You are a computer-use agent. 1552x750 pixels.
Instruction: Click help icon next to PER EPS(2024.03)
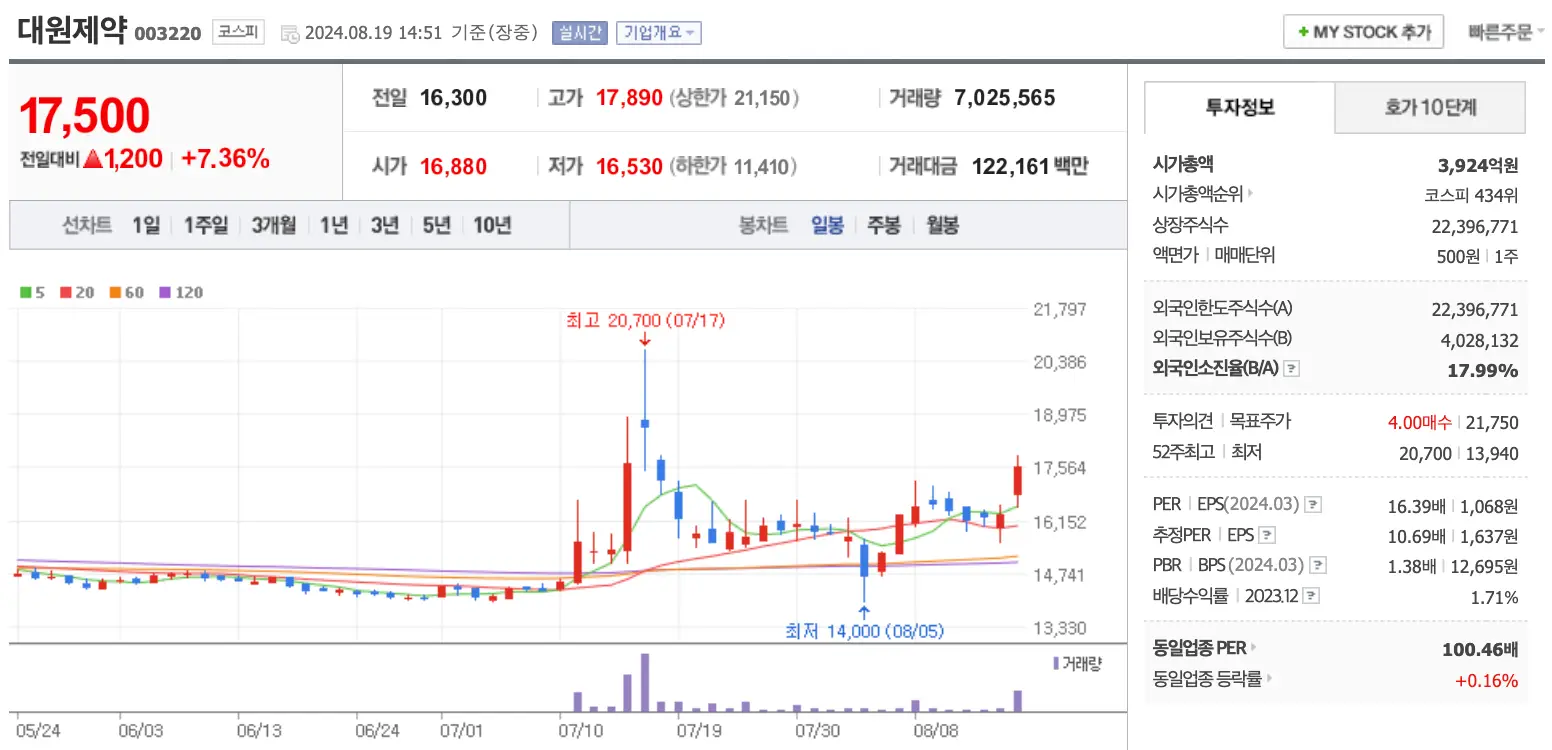pos(1313,505)
